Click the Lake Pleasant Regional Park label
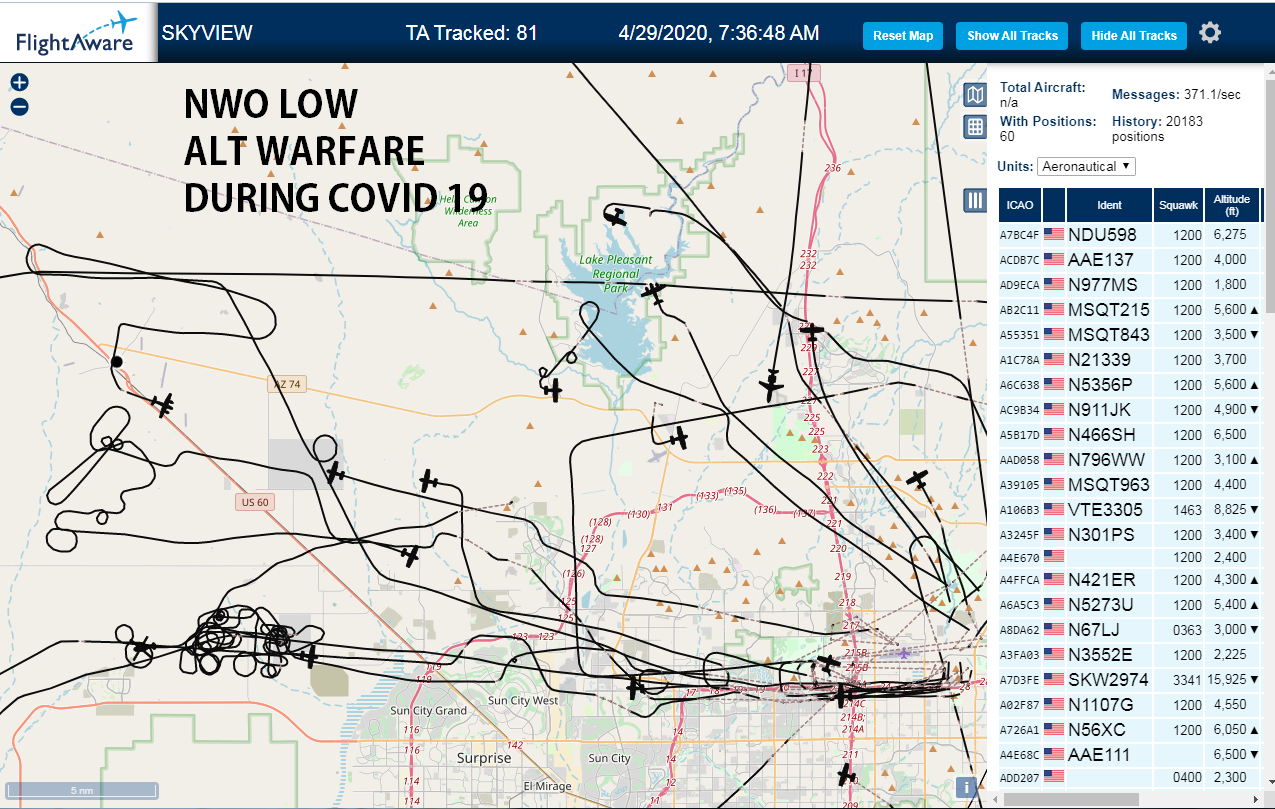This screenshot has height=809, width=1275. tap(616, 274)
